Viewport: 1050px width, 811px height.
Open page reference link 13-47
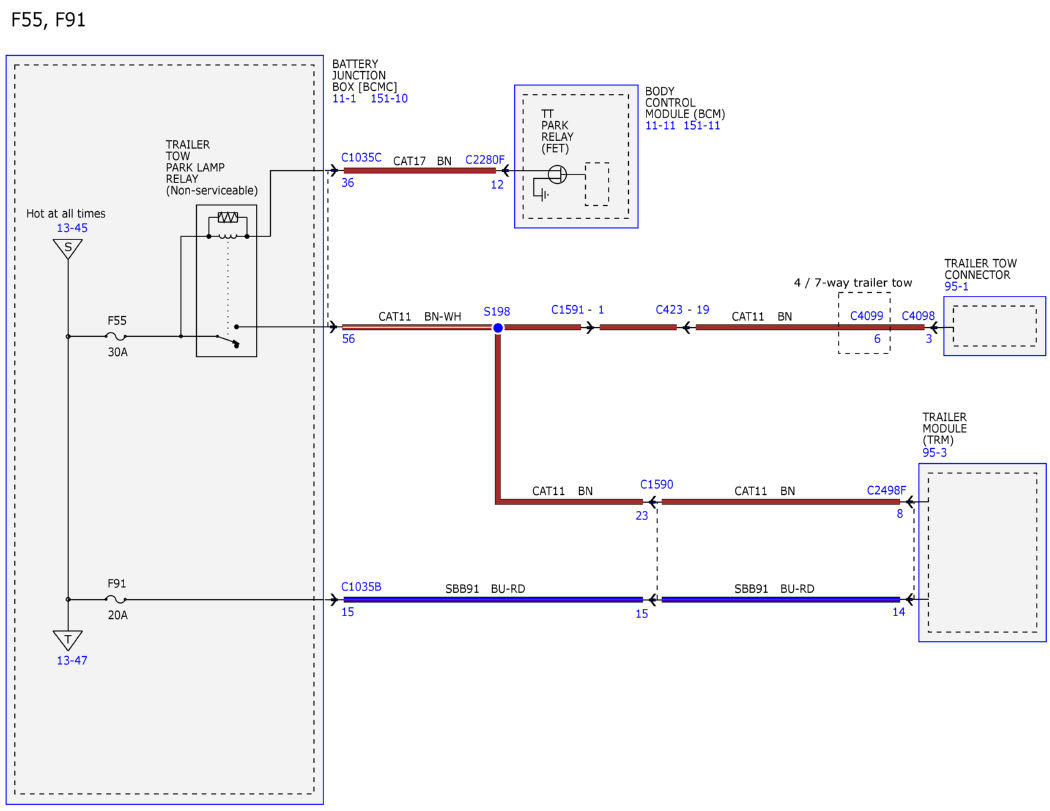(72, 660)
